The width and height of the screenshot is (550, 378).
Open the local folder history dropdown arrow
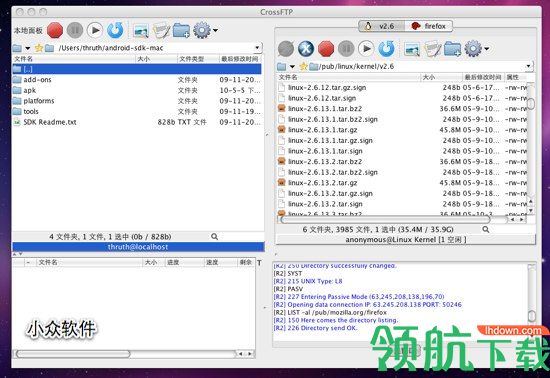(27, 48)
